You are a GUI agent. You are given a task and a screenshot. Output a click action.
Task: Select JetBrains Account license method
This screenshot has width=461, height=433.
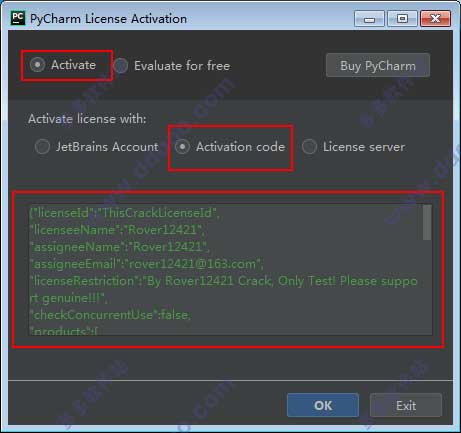[42, 147]
